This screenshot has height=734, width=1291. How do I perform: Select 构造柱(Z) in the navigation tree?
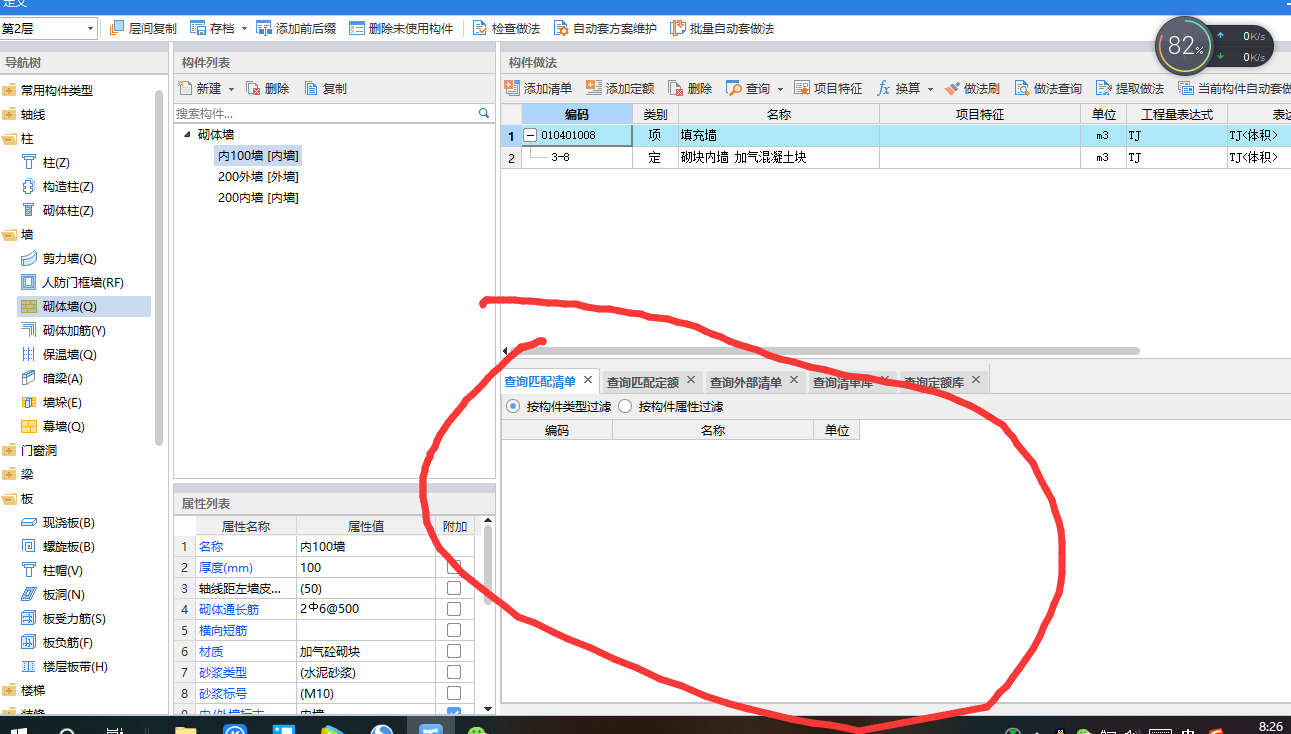pos(67,187)
